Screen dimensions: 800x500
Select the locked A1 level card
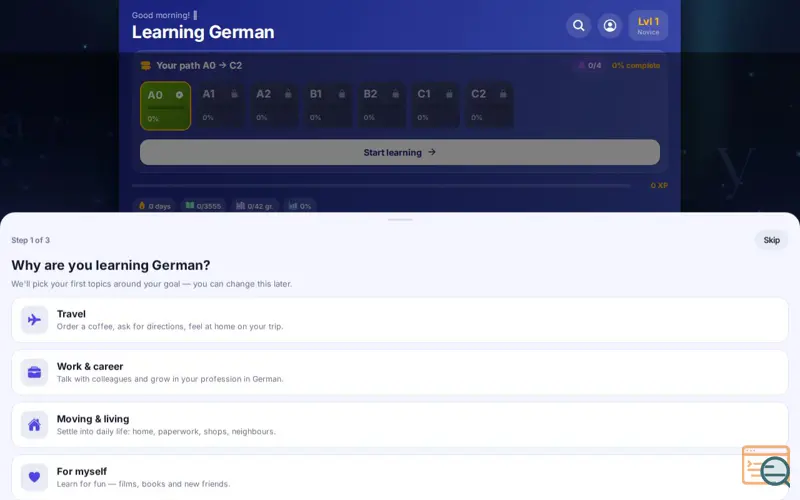pos(220,105)
